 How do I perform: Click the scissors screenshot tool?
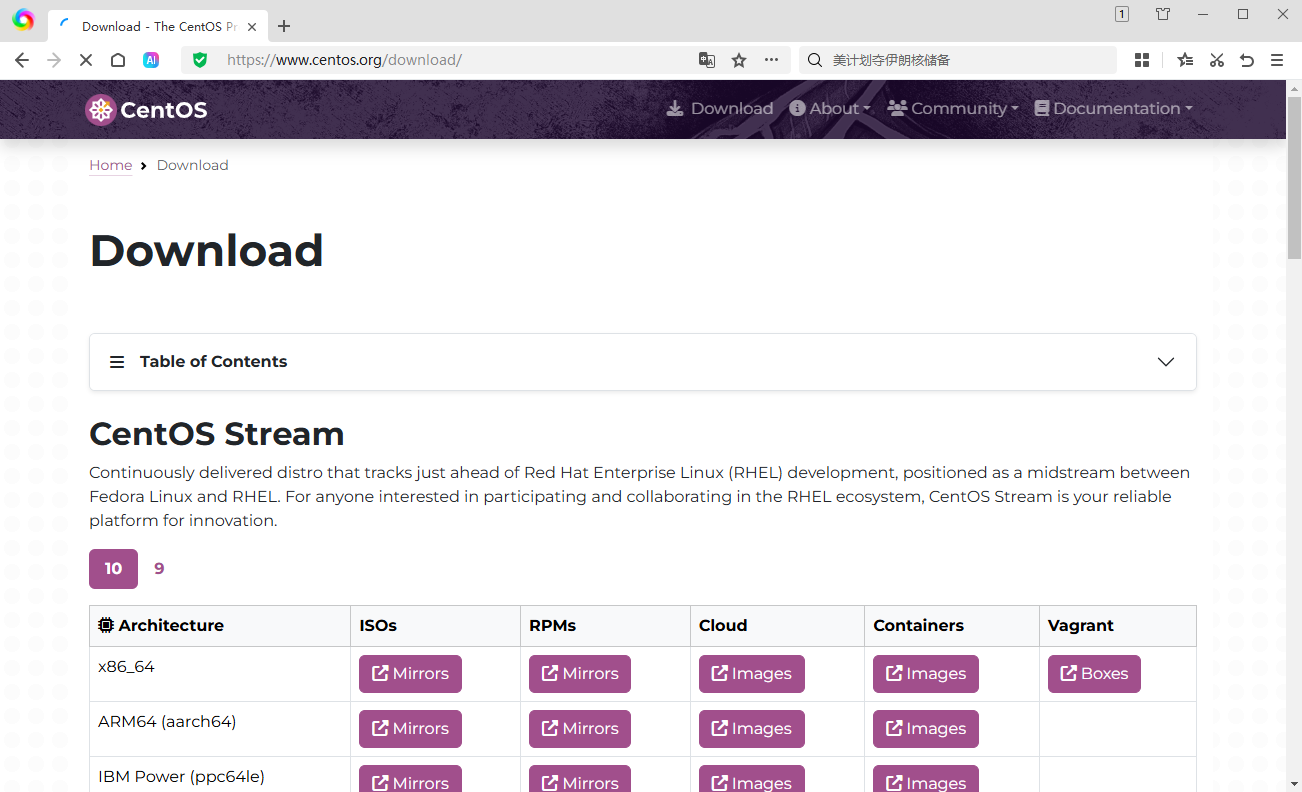point(1216,60)
